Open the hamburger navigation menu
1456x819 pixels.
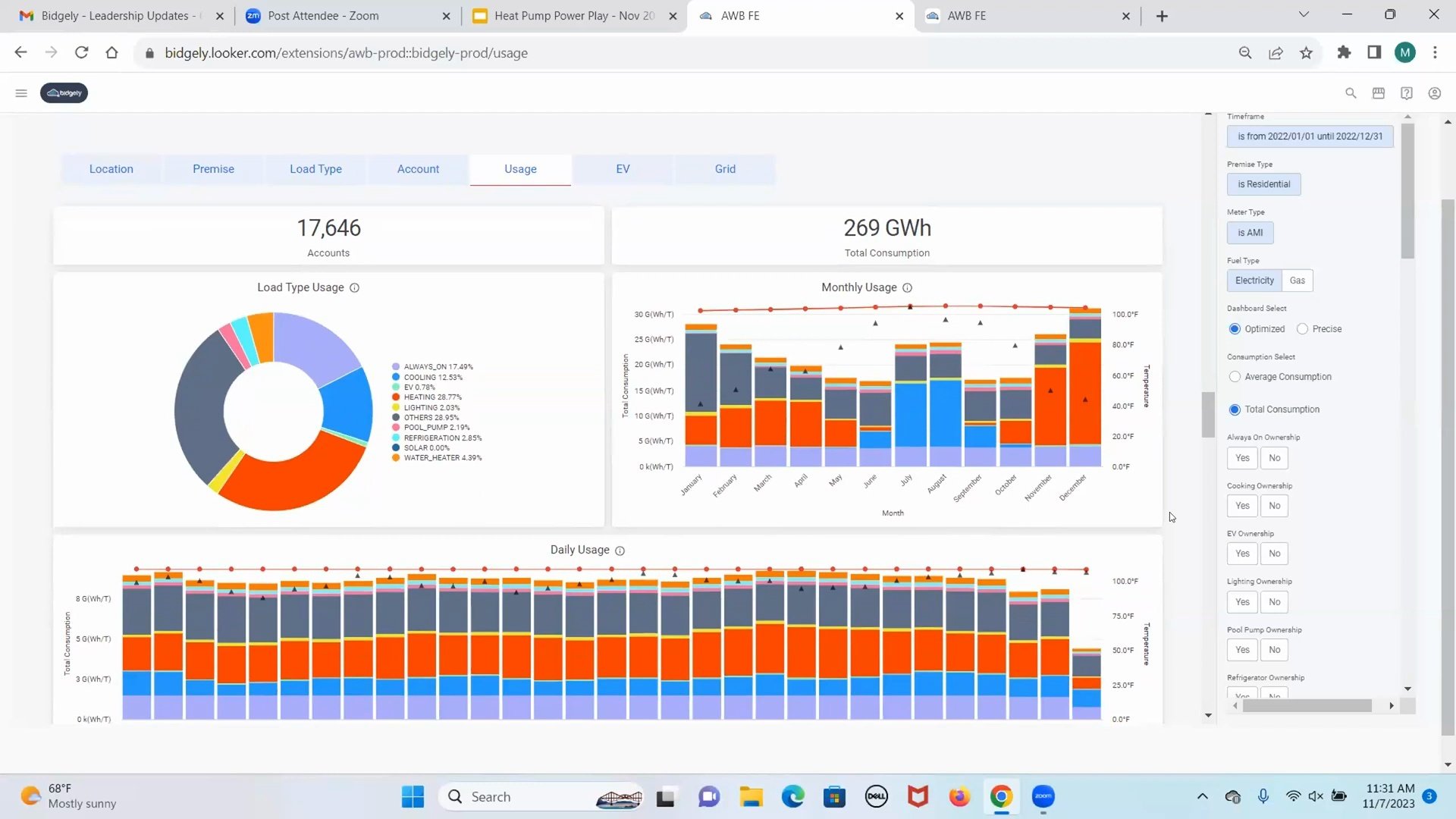tap(21, 93)
